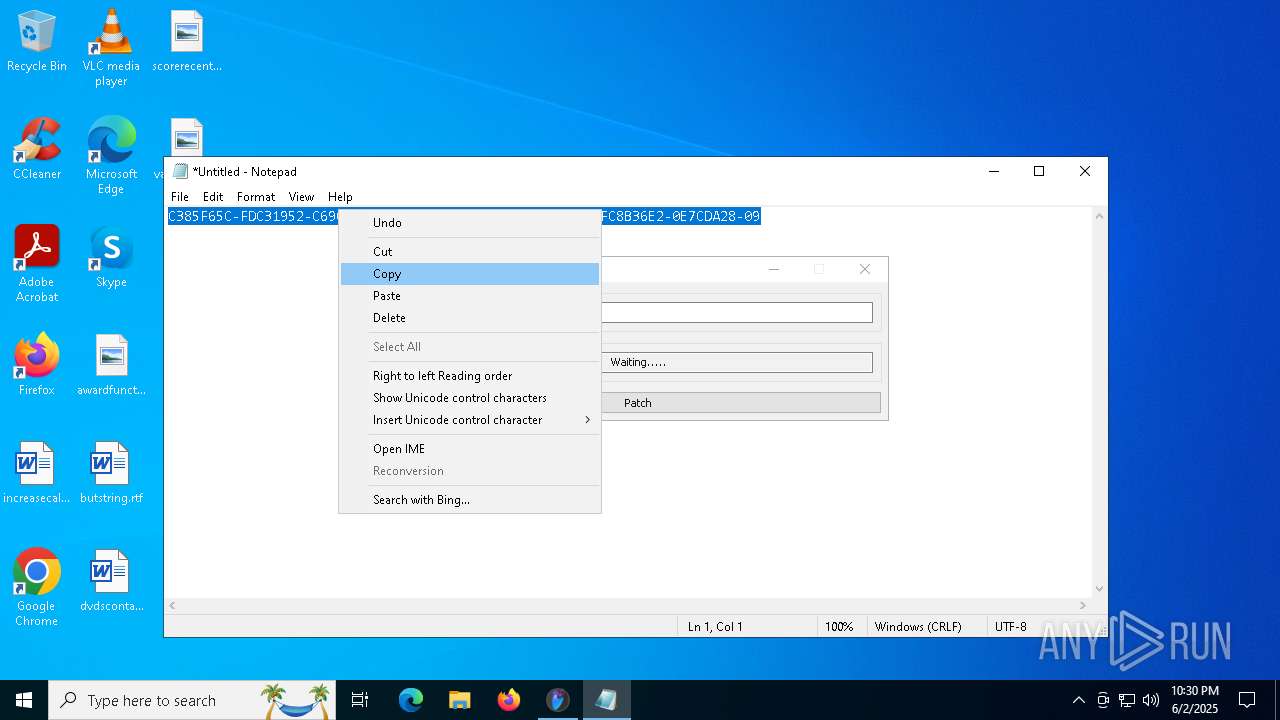Viewport: 1280px width, 720px height.
Task: Open the View menu in Notepad
Action: pyautogui.click(x=301, y=197)
